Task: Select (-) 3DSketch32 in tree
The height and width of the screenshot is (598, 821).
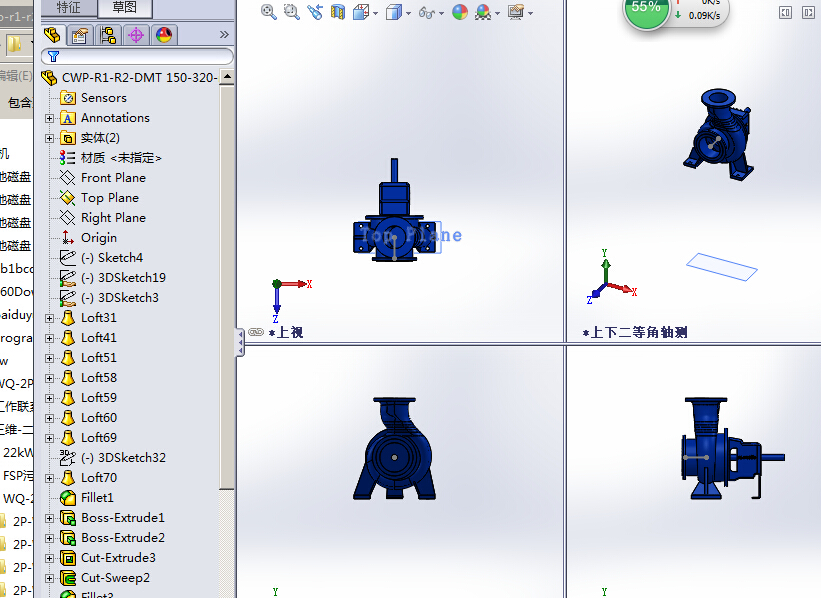Action: (x=123, y=458)
